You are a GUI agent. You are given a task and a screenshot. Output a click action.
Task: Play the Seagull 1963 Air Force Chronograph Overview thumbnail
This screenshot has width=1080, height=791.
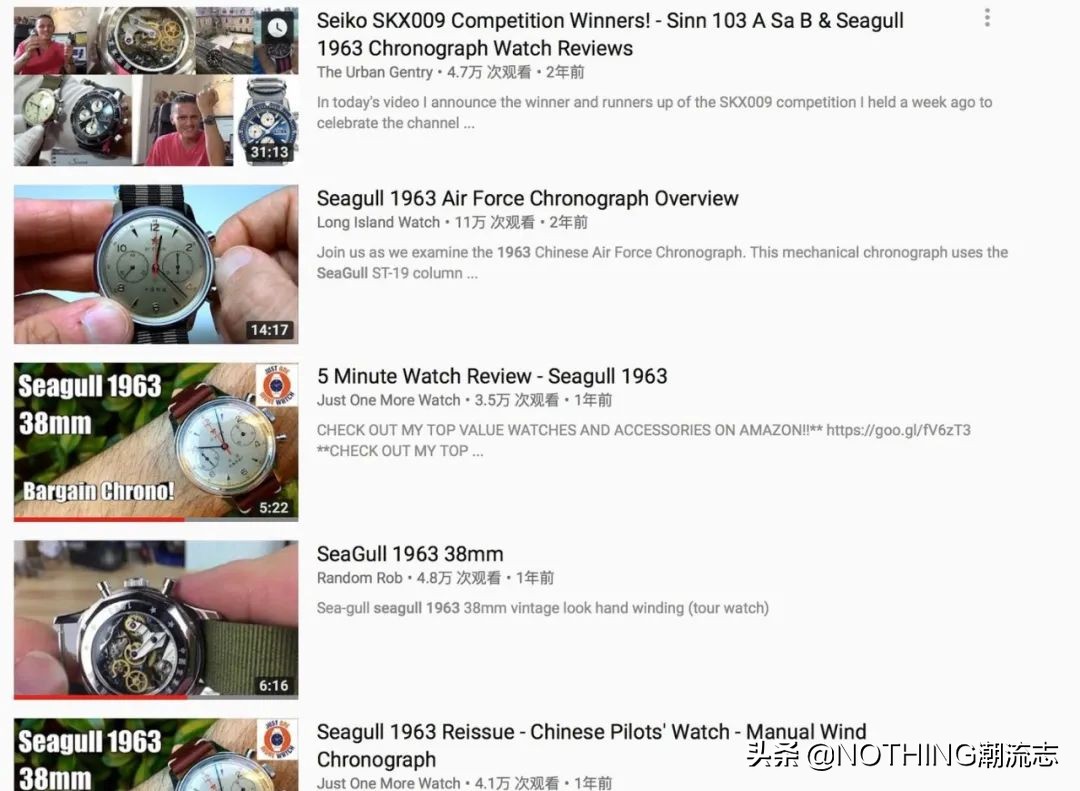tap(156, 264)
